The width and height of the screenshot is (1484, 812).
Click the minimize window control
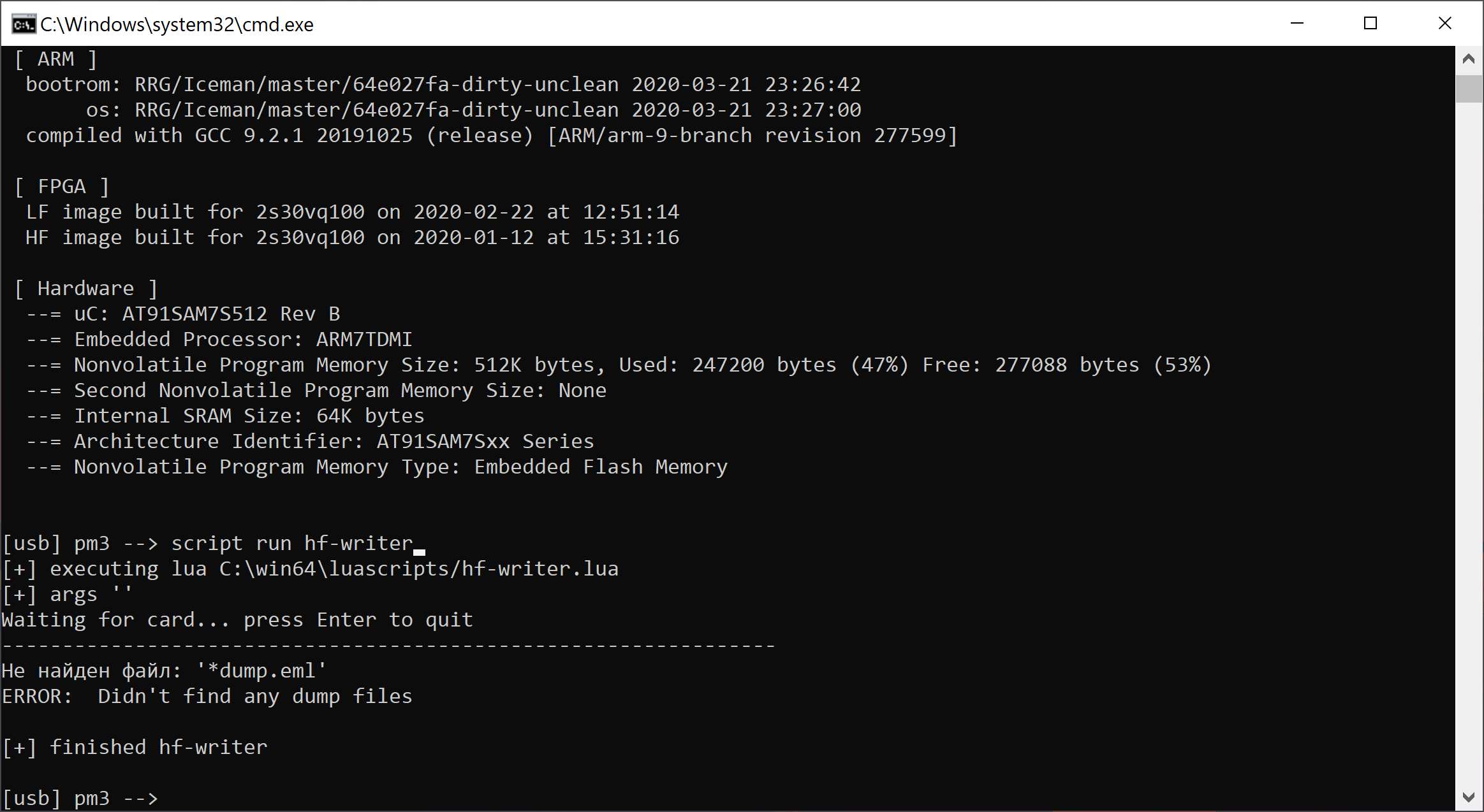tap(1298, 24)
